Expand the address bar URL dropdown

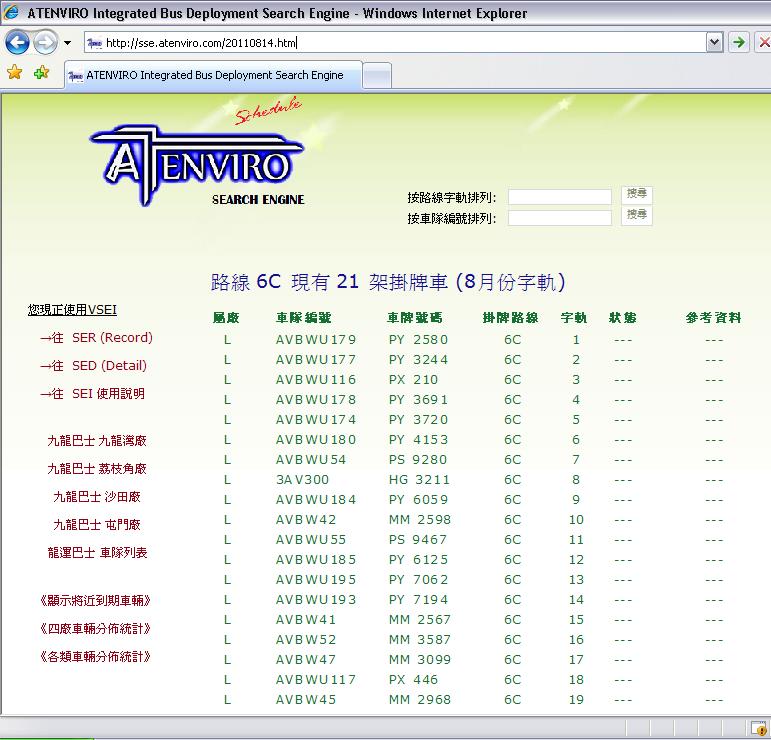[x=714, y=42]
